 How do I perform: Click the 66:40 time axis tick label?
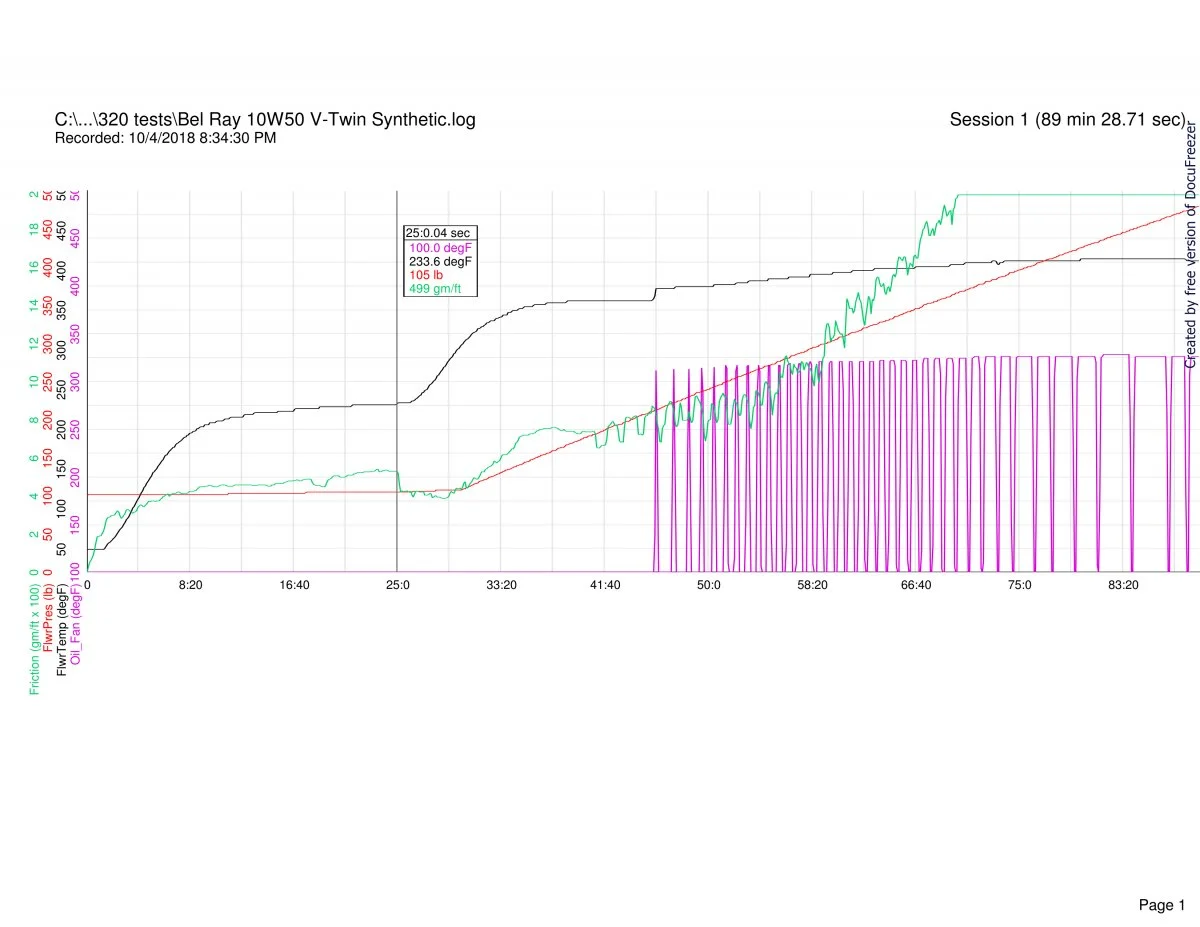(916, 585)
